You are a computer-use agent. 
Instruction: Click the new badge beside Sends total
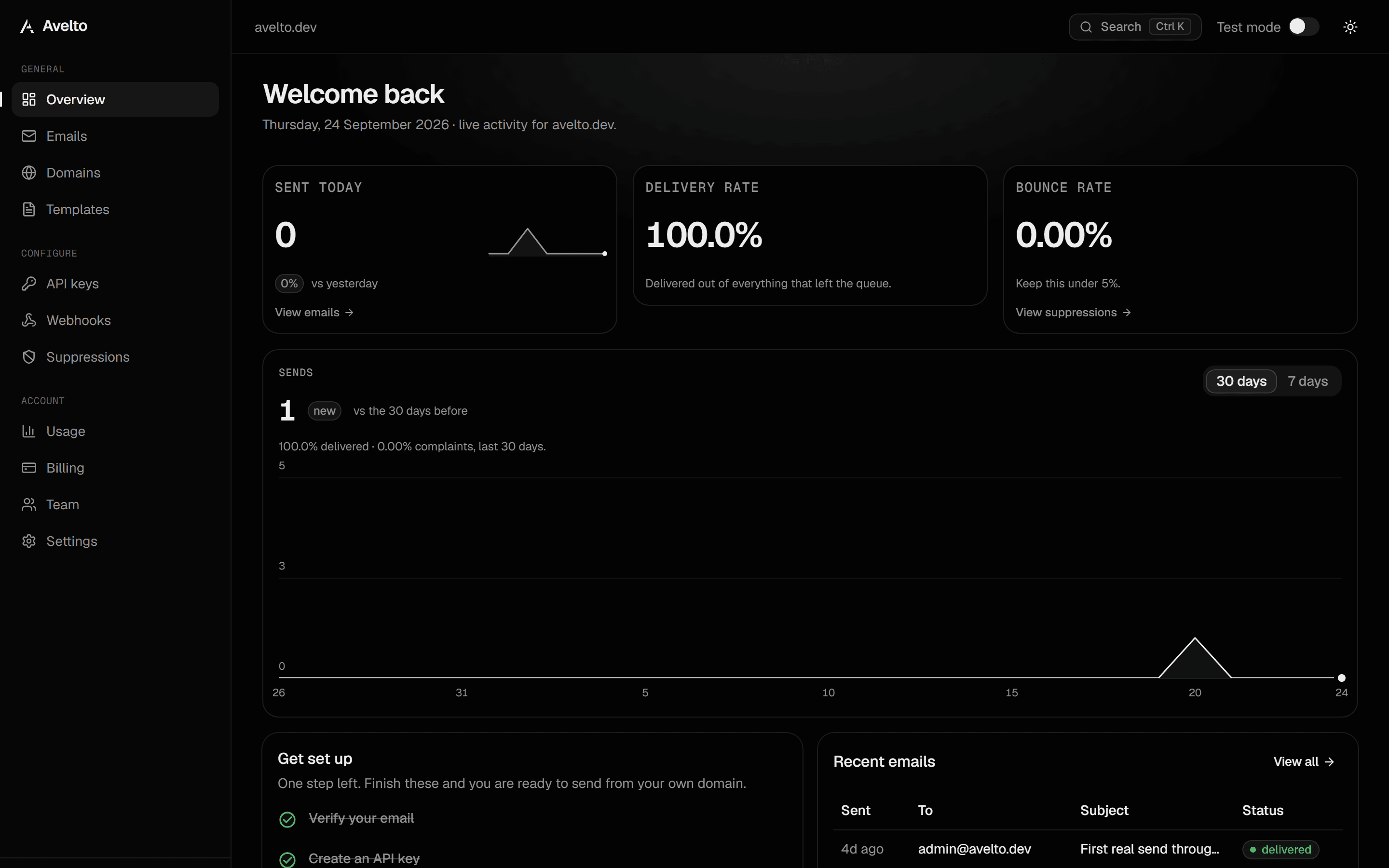coord(324,411)
